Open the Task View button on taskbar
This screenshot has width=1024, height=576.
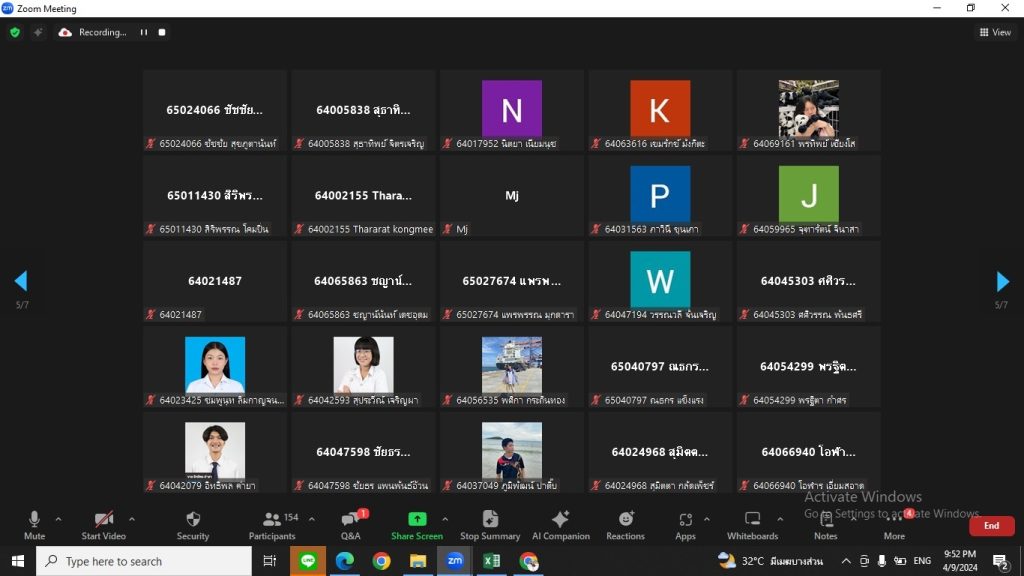click(269, 561)
